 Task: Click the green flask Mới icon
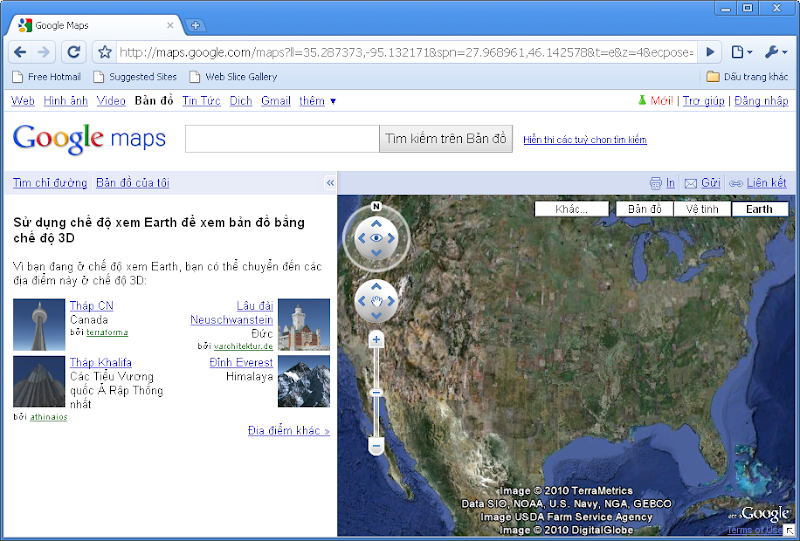642,101
